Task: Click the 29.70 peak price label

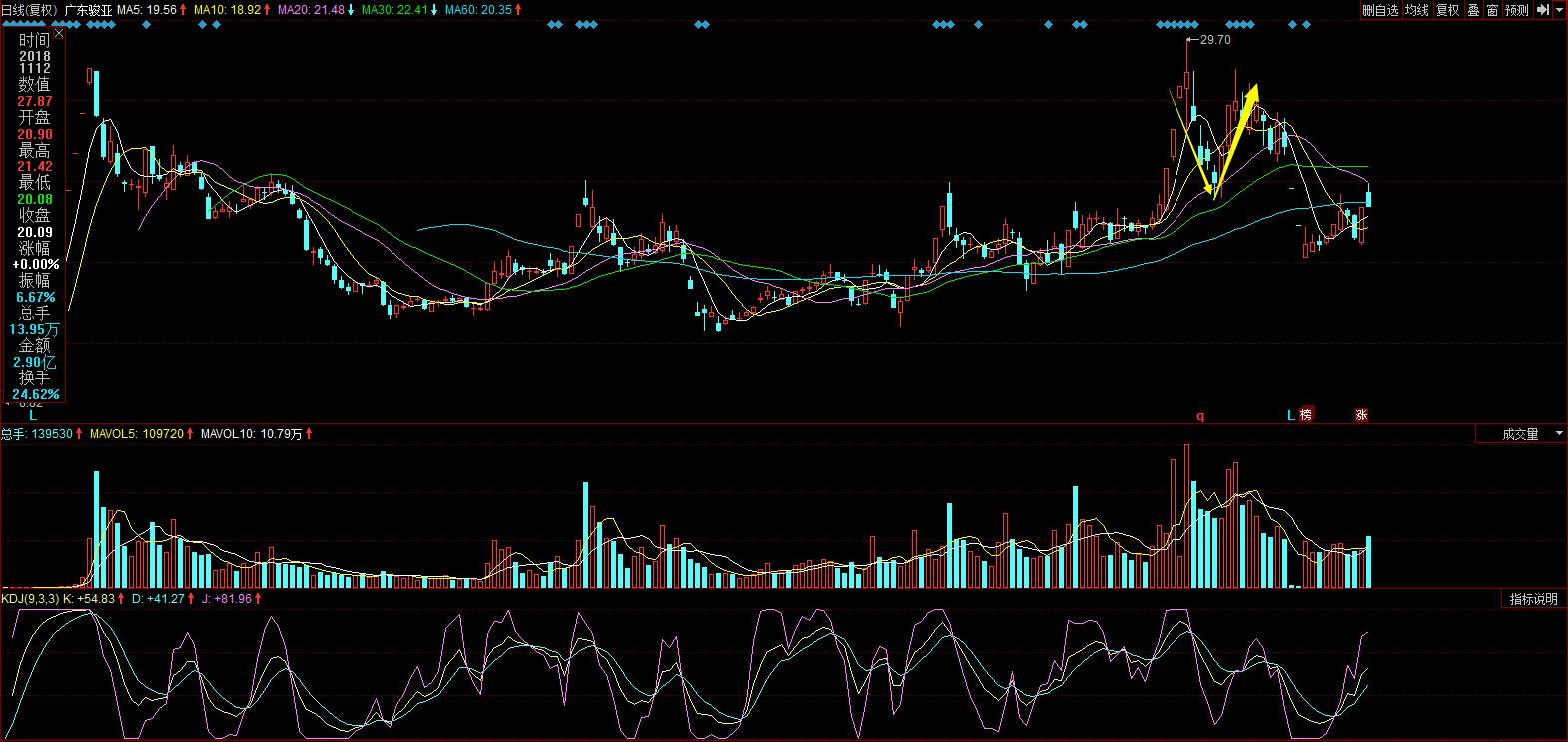Action: click(x=1214, y=40)
